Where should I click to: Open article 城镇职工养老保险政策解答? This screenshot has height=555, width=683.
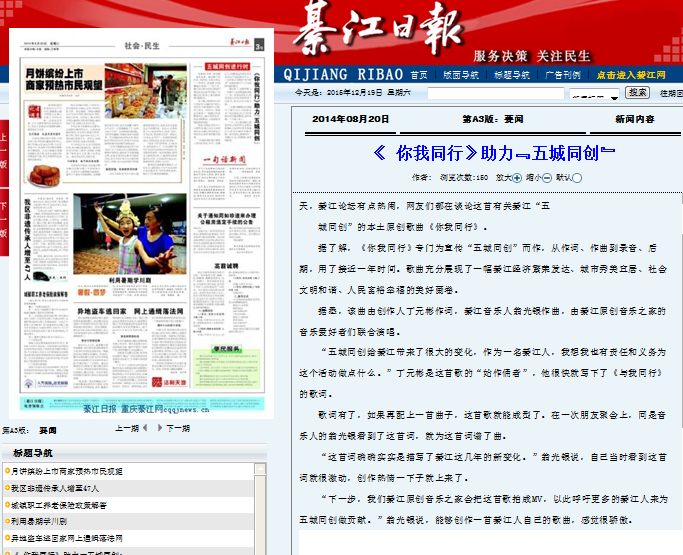click(59, 505)
